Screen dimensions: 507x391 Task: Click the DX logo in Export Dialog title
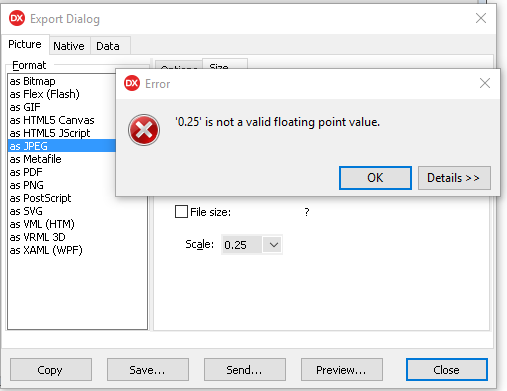point(17,18)
